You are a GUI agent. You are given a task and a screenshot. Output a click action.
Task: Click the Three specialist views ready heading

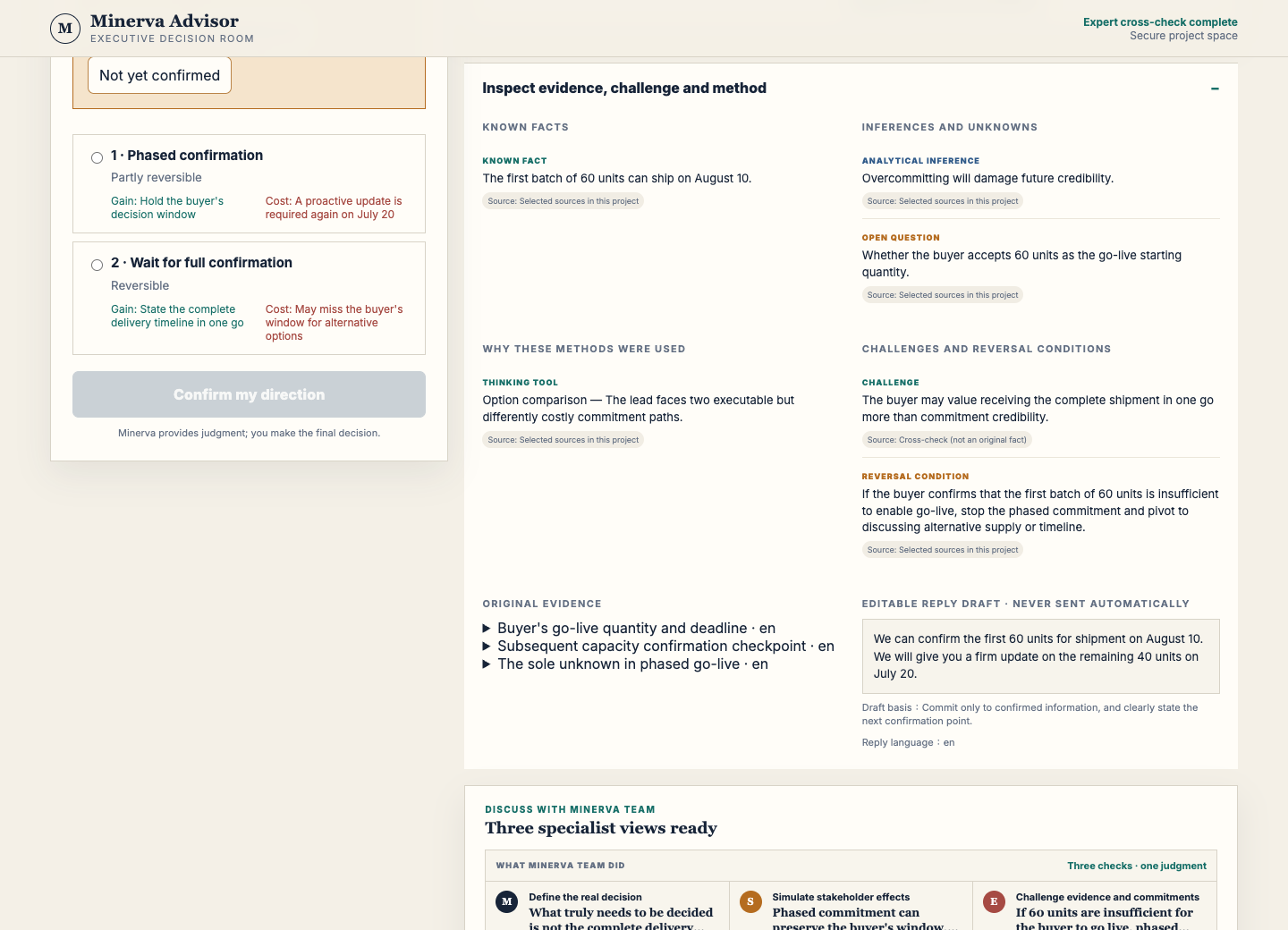pyautogui.click(x=601, y=828)
